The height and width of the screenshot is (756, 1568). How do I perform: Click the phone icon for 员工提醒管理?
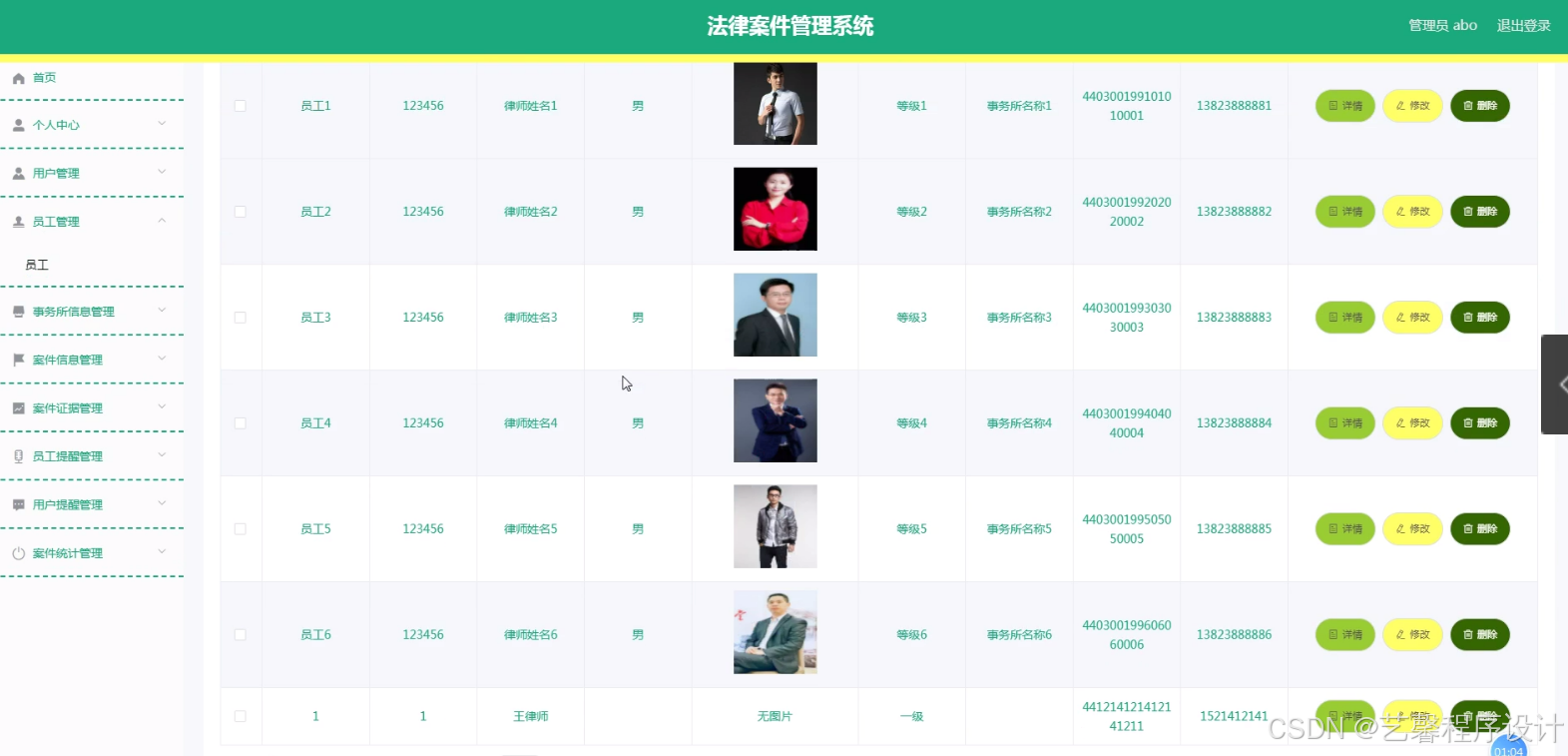pyautogui.click(x=17, y=455)
